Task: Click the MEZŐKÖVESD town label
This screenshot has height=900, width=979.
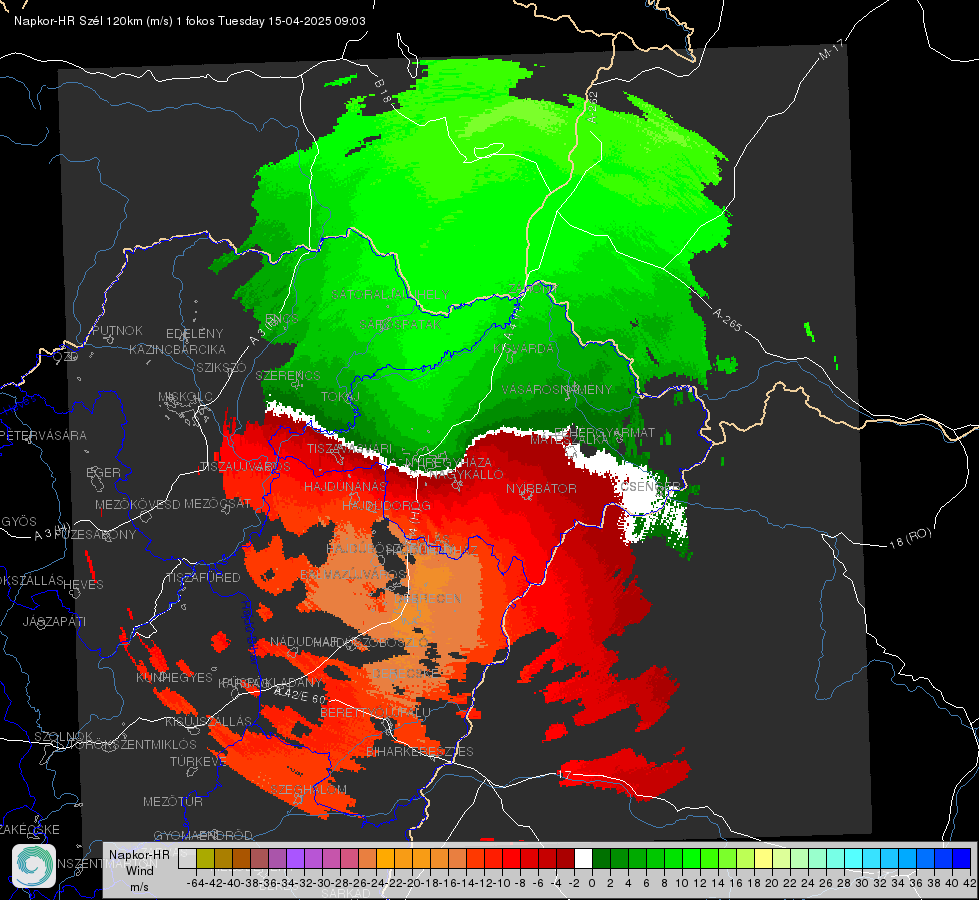Action: tap(137, 504)
